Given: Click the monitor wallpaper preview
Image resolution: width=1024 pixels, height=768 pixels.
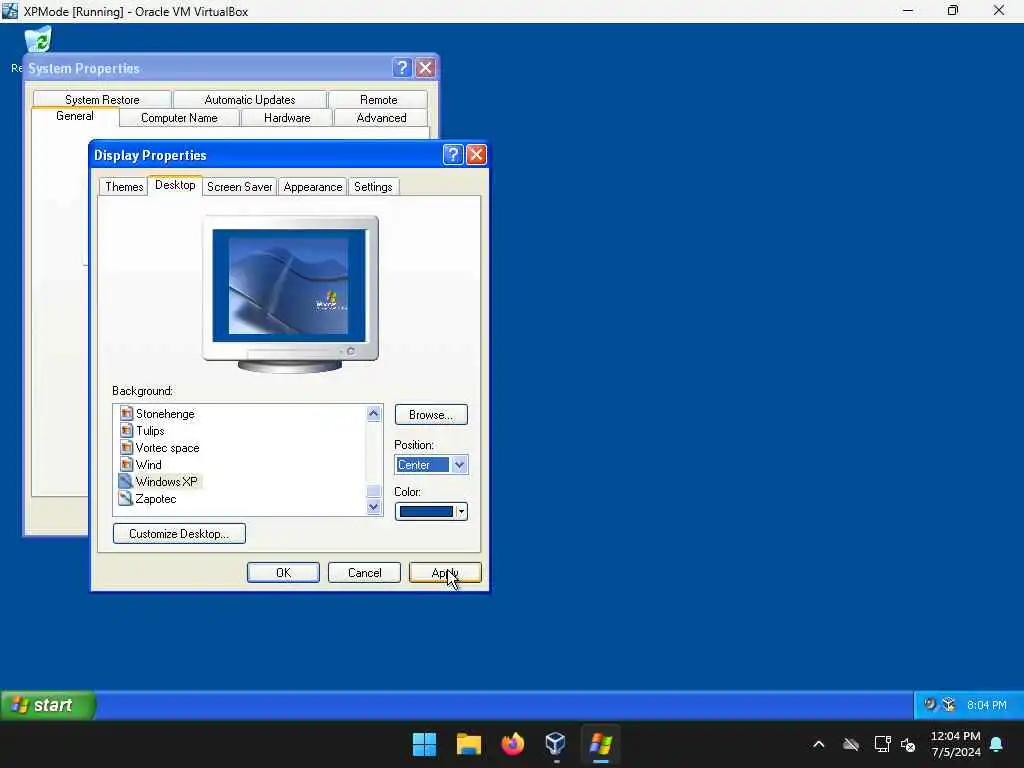Looking at the screenshot, I should [x=289, y=285].
